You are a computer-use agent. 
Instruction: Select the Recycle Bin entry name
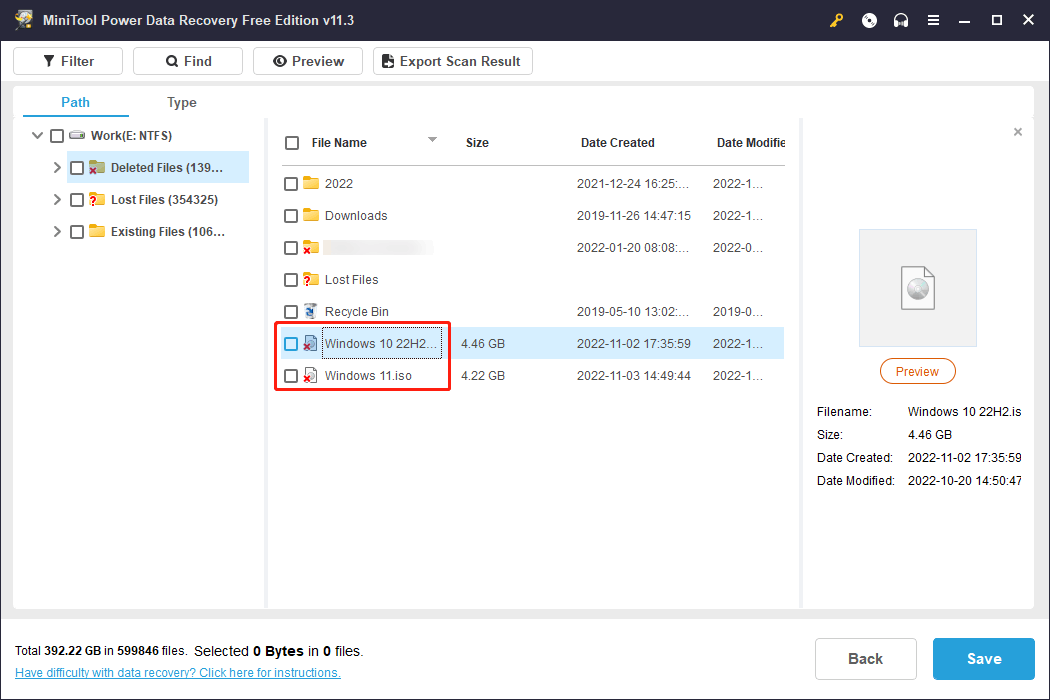point(357,311)
